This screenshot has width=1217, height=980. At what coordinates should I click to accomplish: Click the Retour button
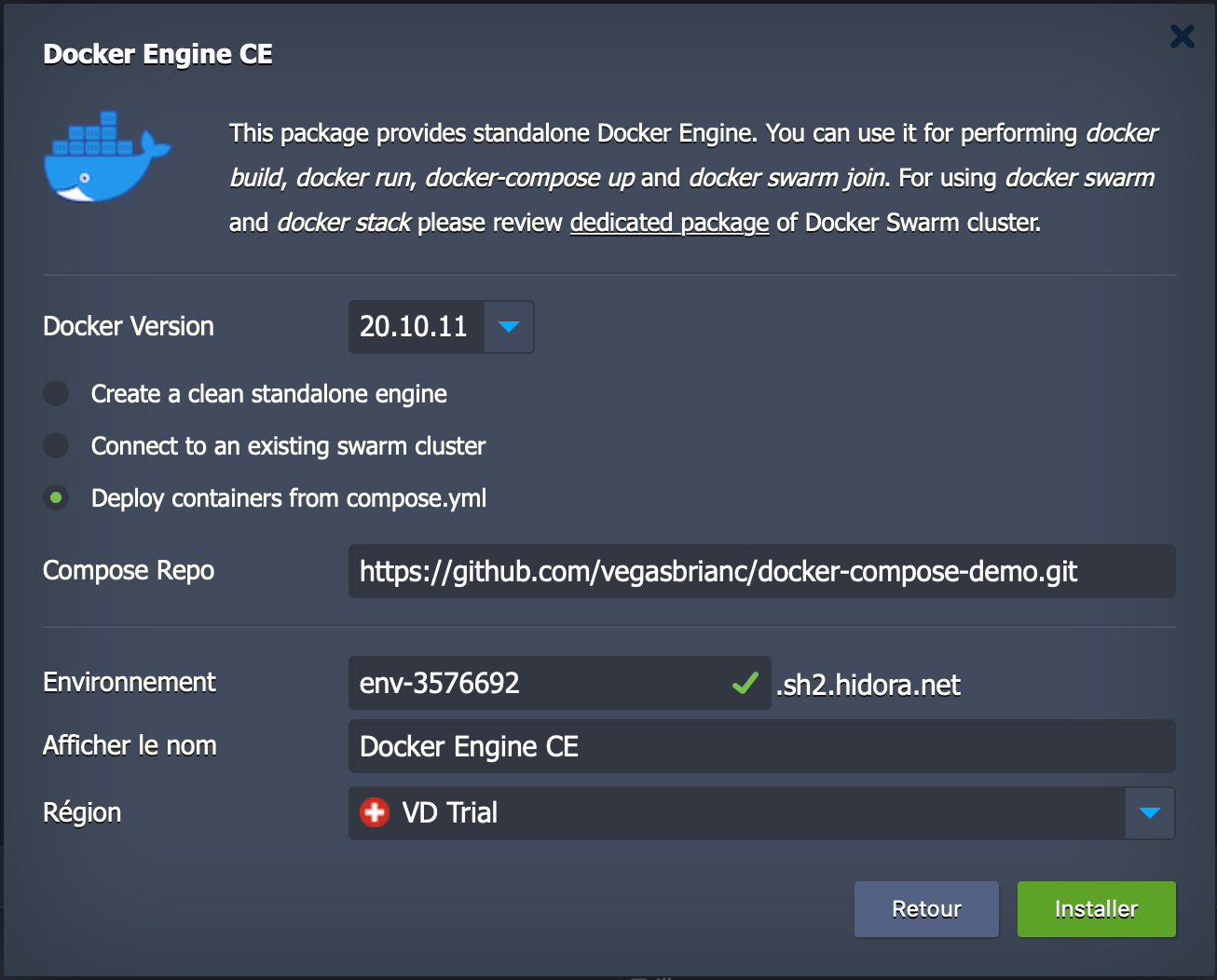click(x=926, y=909)
